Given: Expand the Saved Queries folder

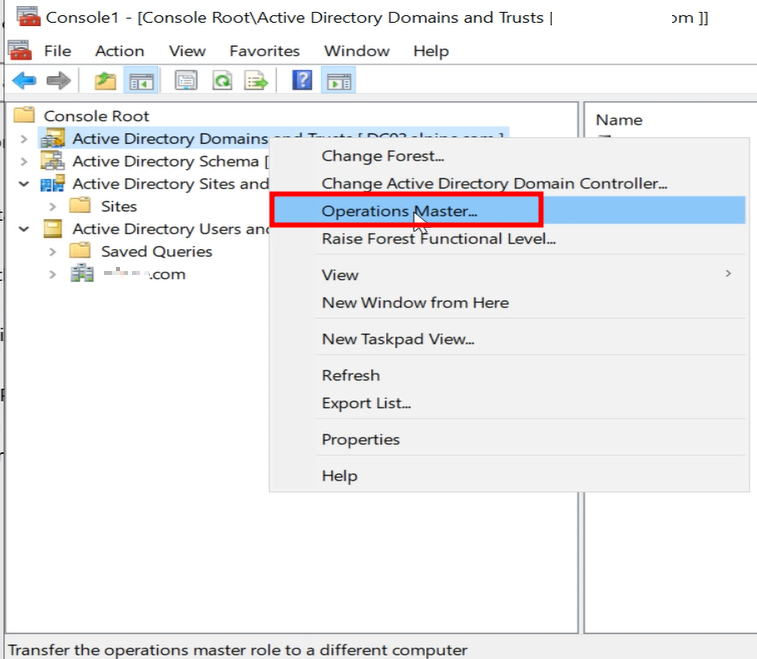Looking at the screenshot, I should 53,252.
